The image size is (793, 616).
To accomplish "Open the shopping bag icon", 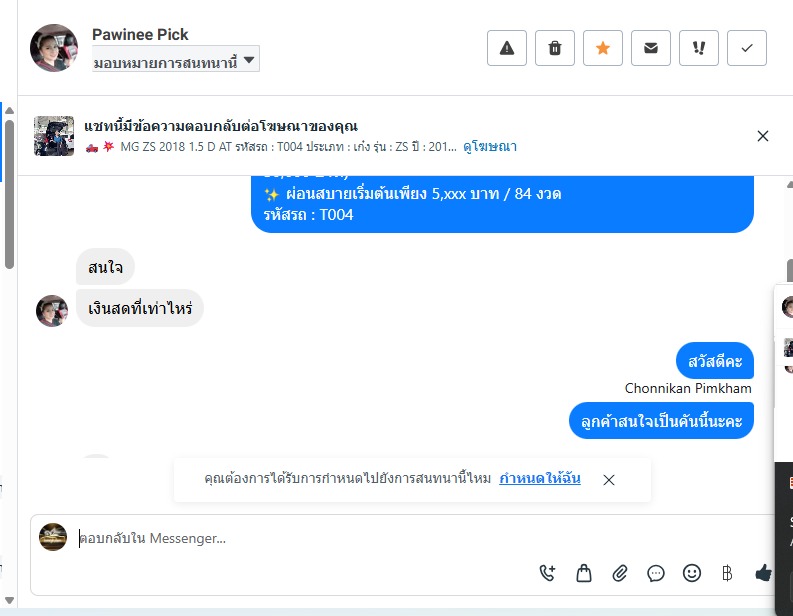I will pos(584,573).
